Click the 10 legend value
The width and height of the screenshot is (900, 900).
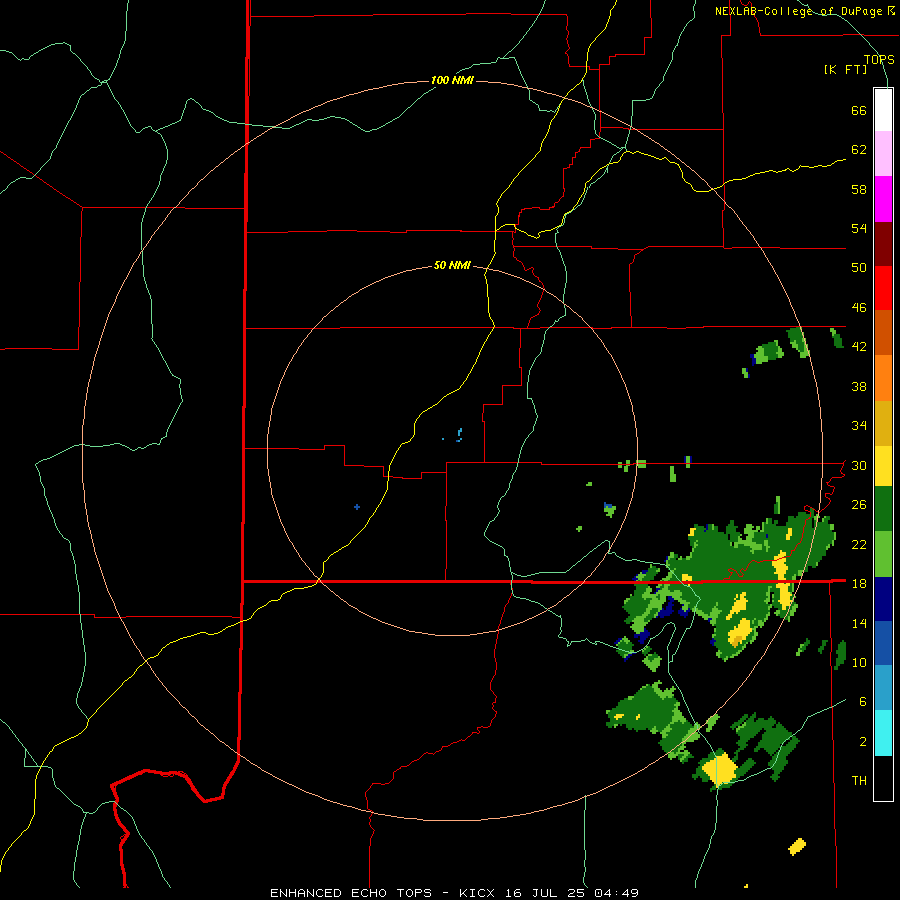[x=859, y=662]
